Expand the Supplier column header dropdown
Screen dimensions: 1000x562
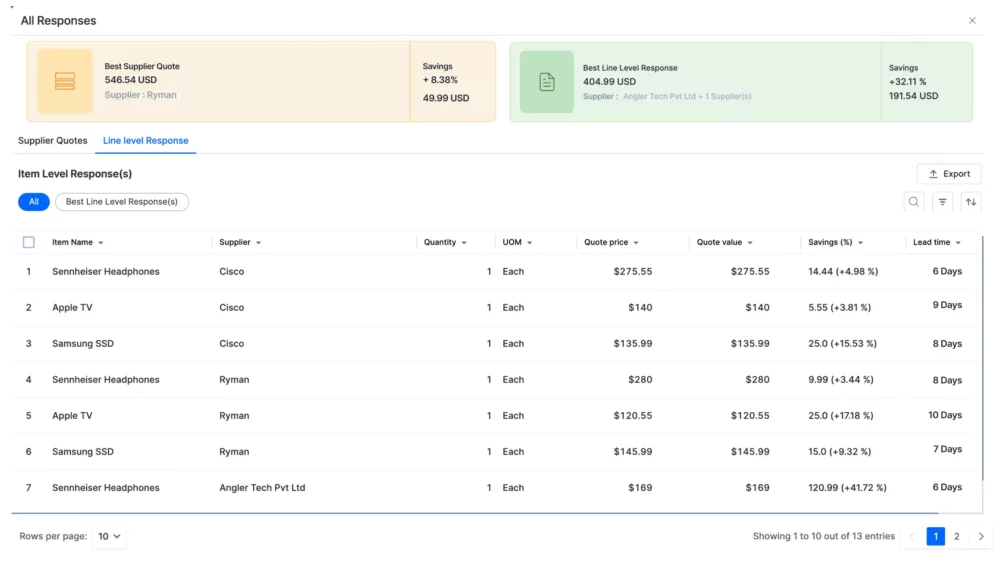(258, 243)
